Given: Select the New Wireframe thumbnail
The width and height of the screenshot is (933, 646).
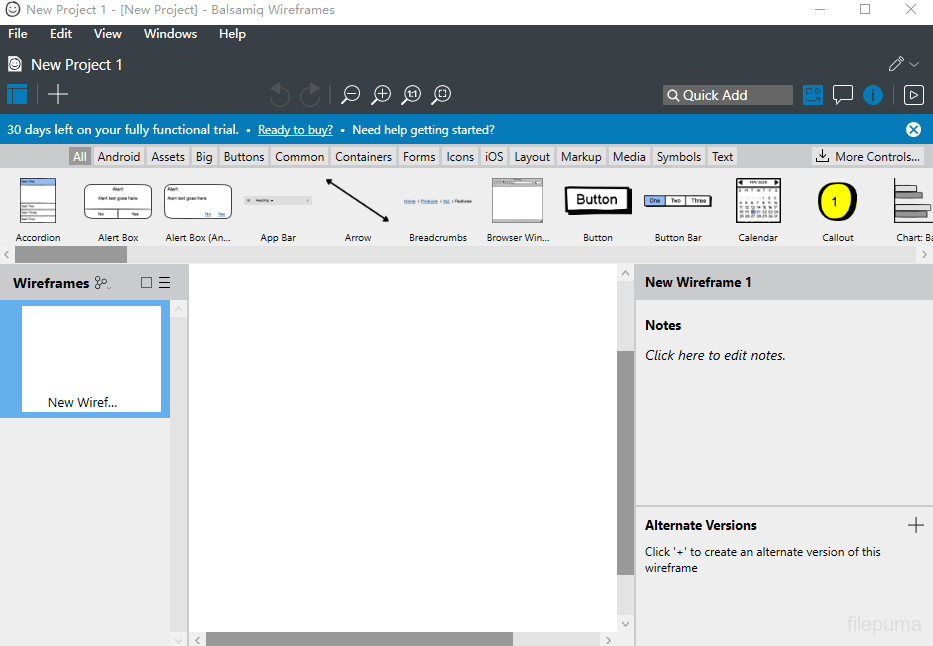Looking at the screenshot, I should (x=91, y=359).
